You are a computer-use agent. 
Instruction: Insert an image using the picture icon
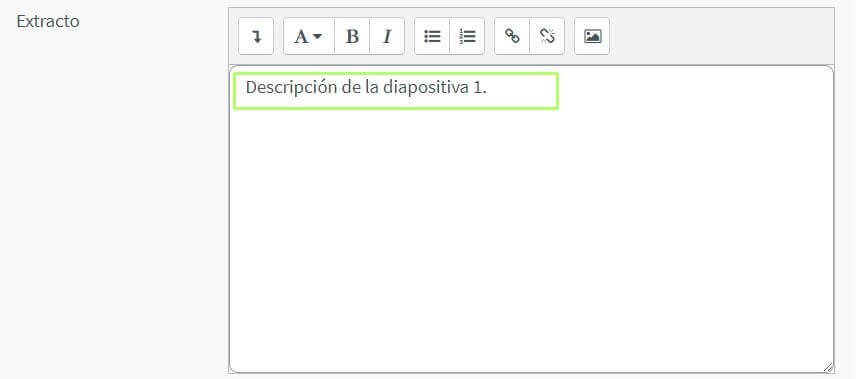(x=592, y=36)
